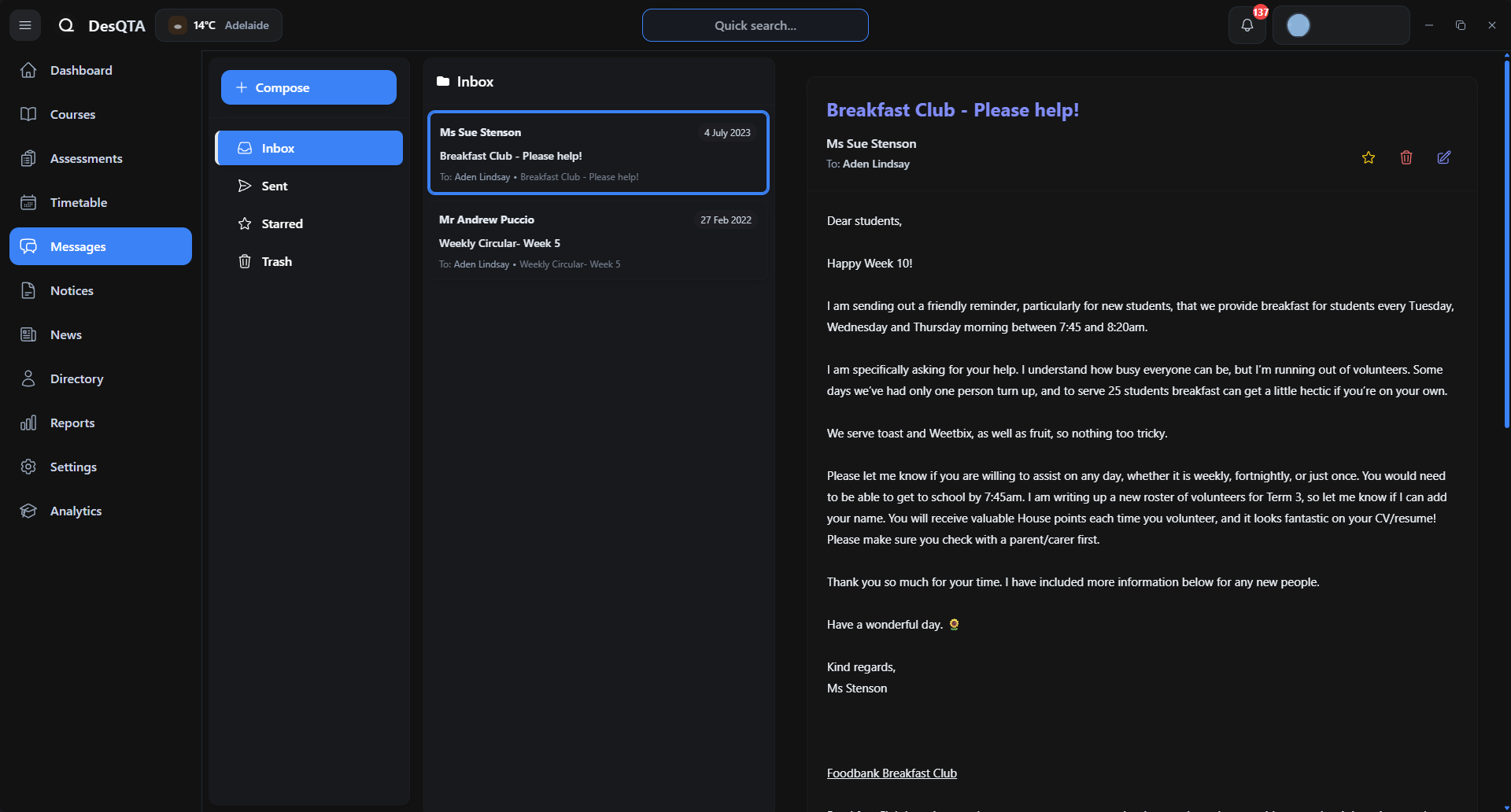Show Starred messages folder
1511x812 pixels.
click(282, 223)
